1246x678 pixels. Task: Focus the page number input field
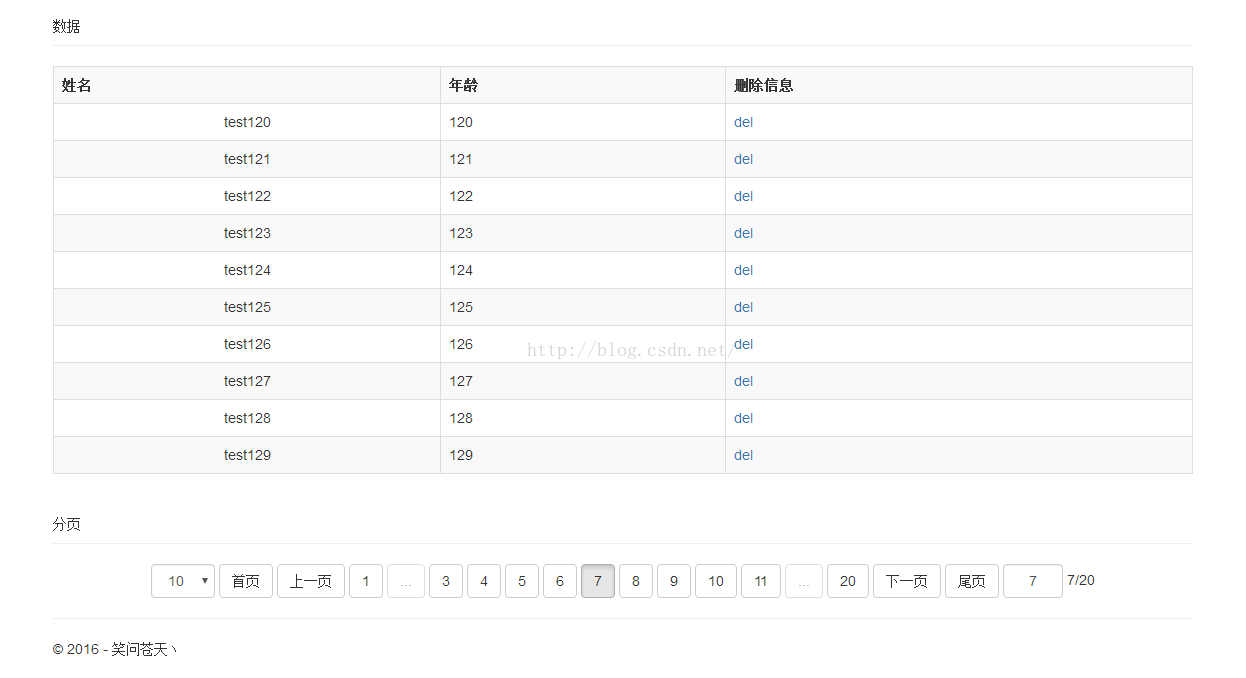coord(1033,581)
